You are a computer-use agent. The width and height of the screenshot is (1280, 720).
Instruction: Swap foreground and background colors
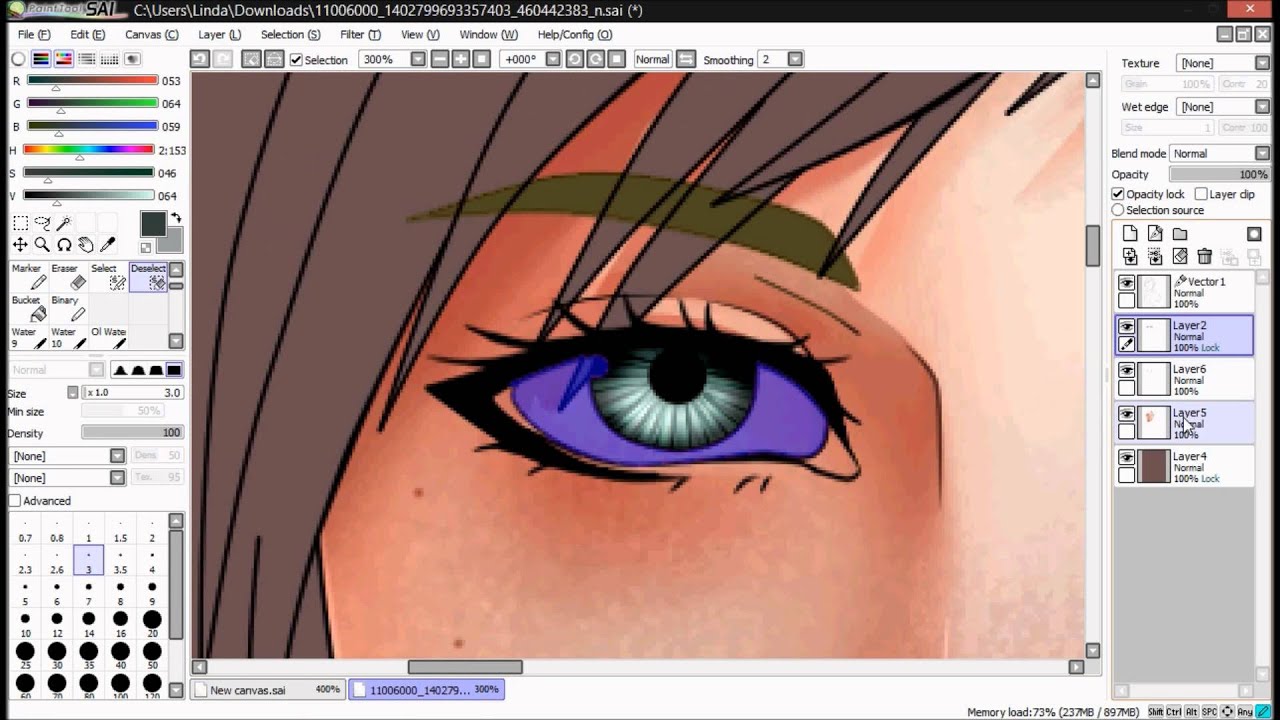point(176,217)
